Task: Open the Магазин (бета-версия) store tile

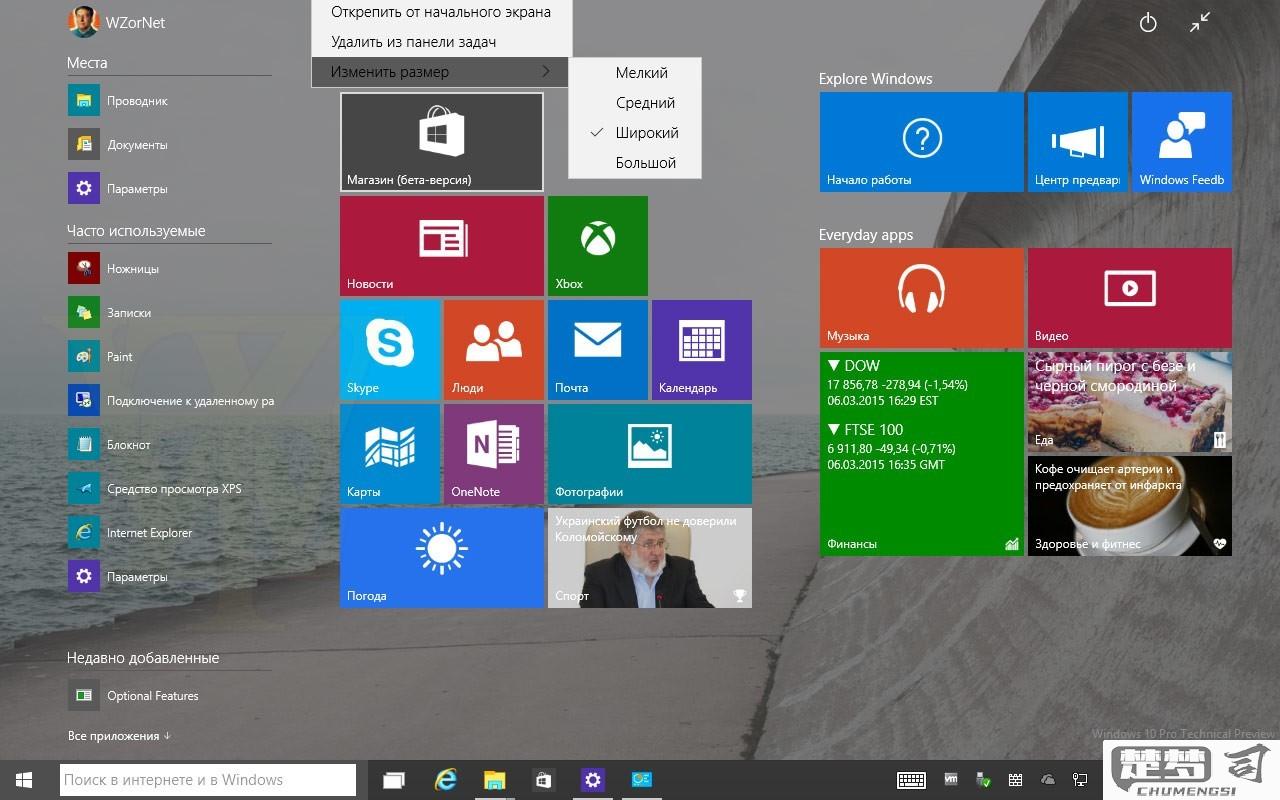Action: pos(442,142)
